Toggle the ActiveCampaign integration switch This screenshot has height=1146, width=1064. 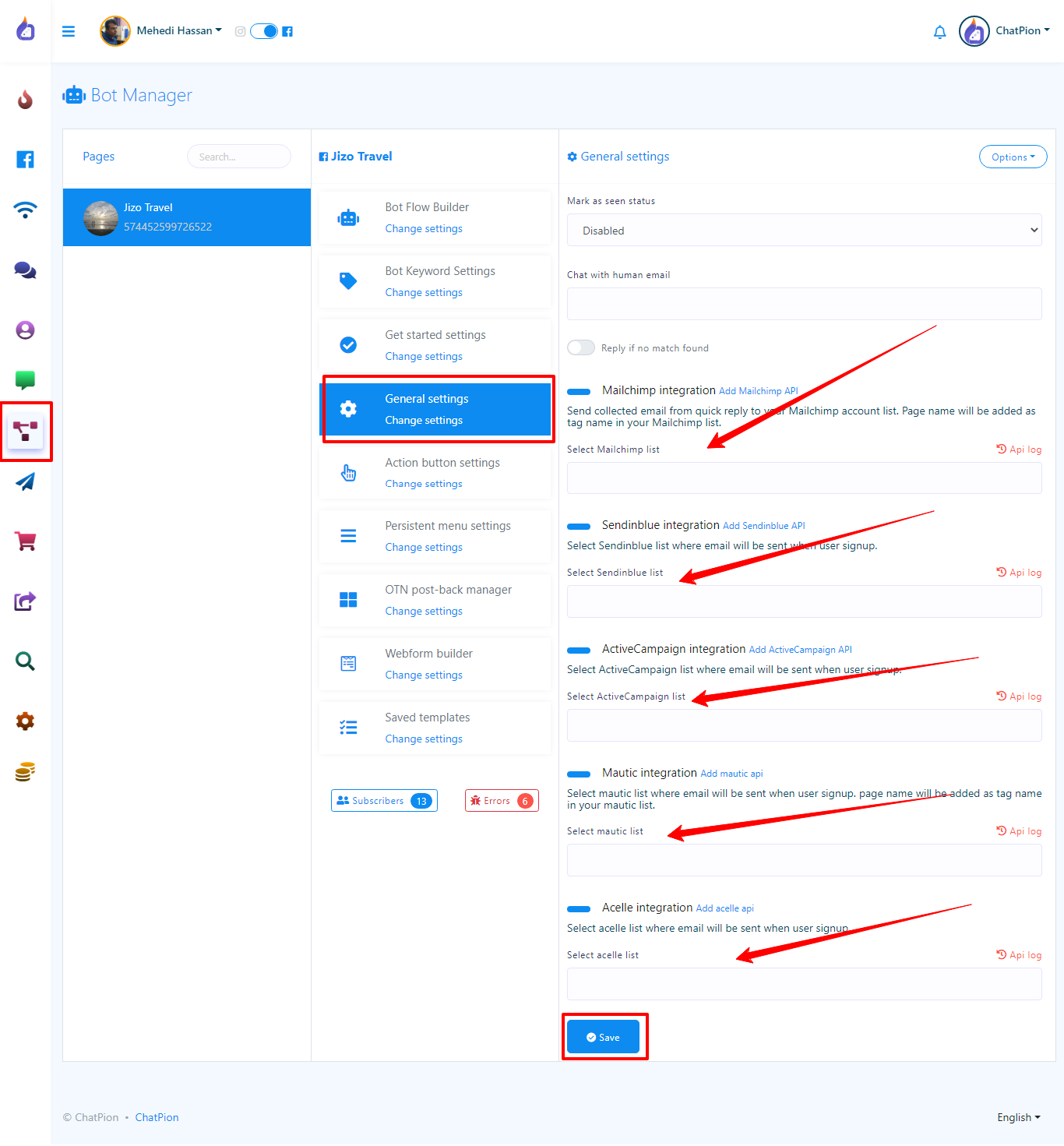pos(579,650)
